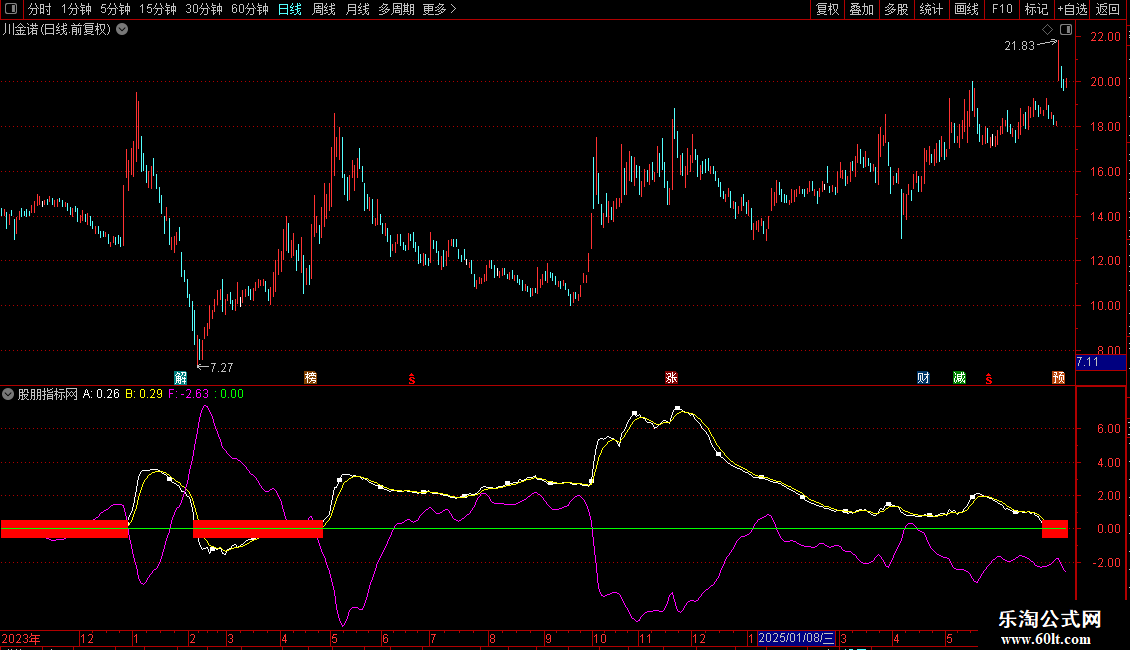
Task: Switch to the 周线 weekly tab
Action: [324, 9]
